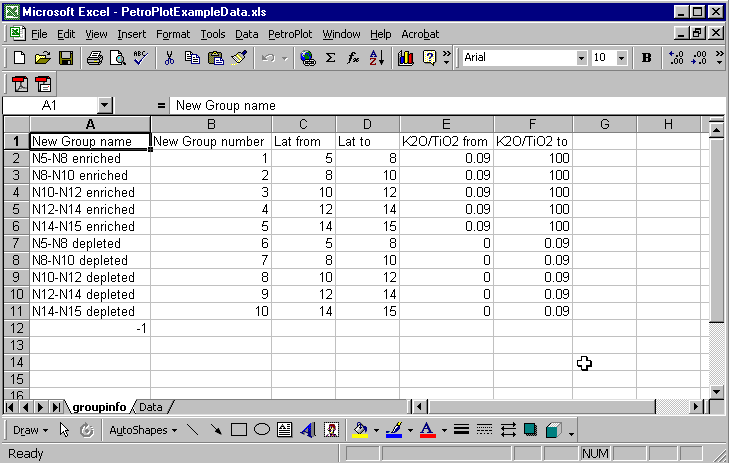The height and width of the screenshot is (463, 729).
Task: Select the drawing objects arrow pointer
Action: (64, 430)
